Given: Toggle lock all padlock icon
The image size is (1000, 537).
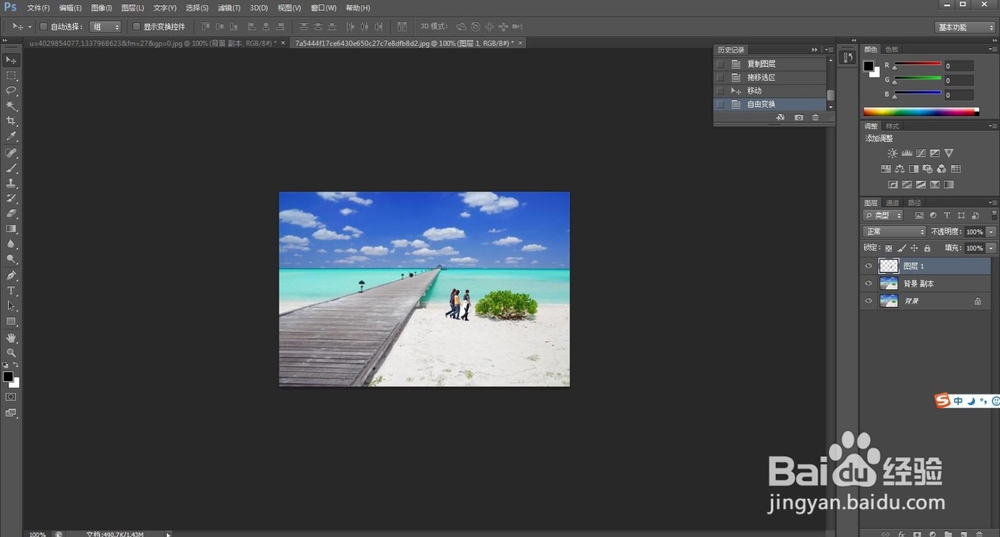Looking at the screenshot, I should pos(927,248).
